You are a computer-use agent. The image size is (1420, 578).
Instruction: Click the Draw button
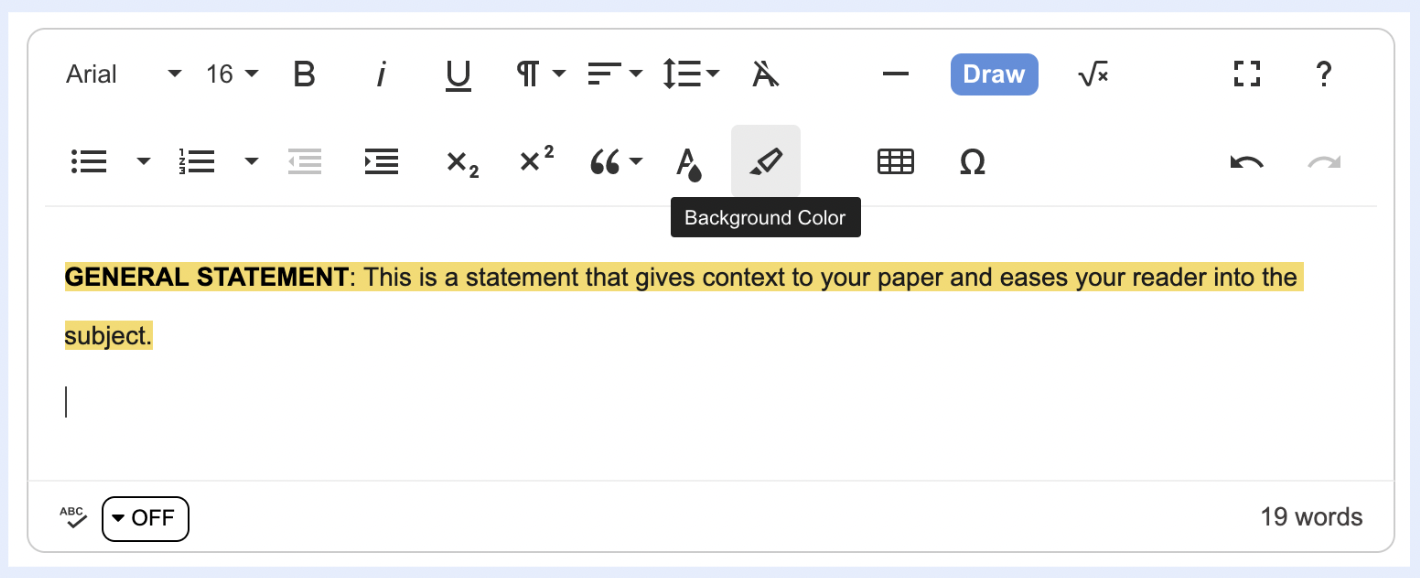tap(994, 74)
